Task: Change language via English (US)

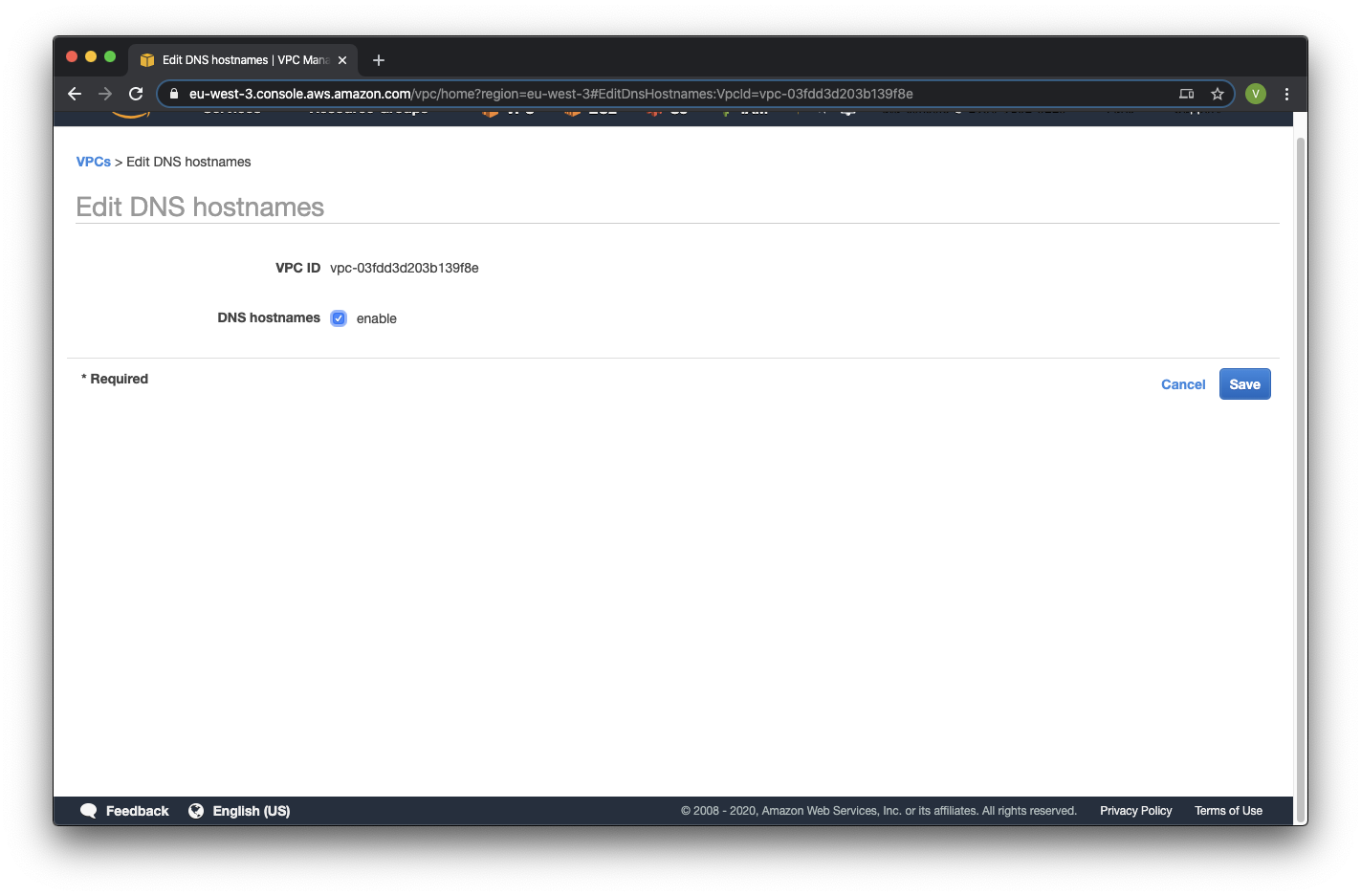Action: click(252, 811)
